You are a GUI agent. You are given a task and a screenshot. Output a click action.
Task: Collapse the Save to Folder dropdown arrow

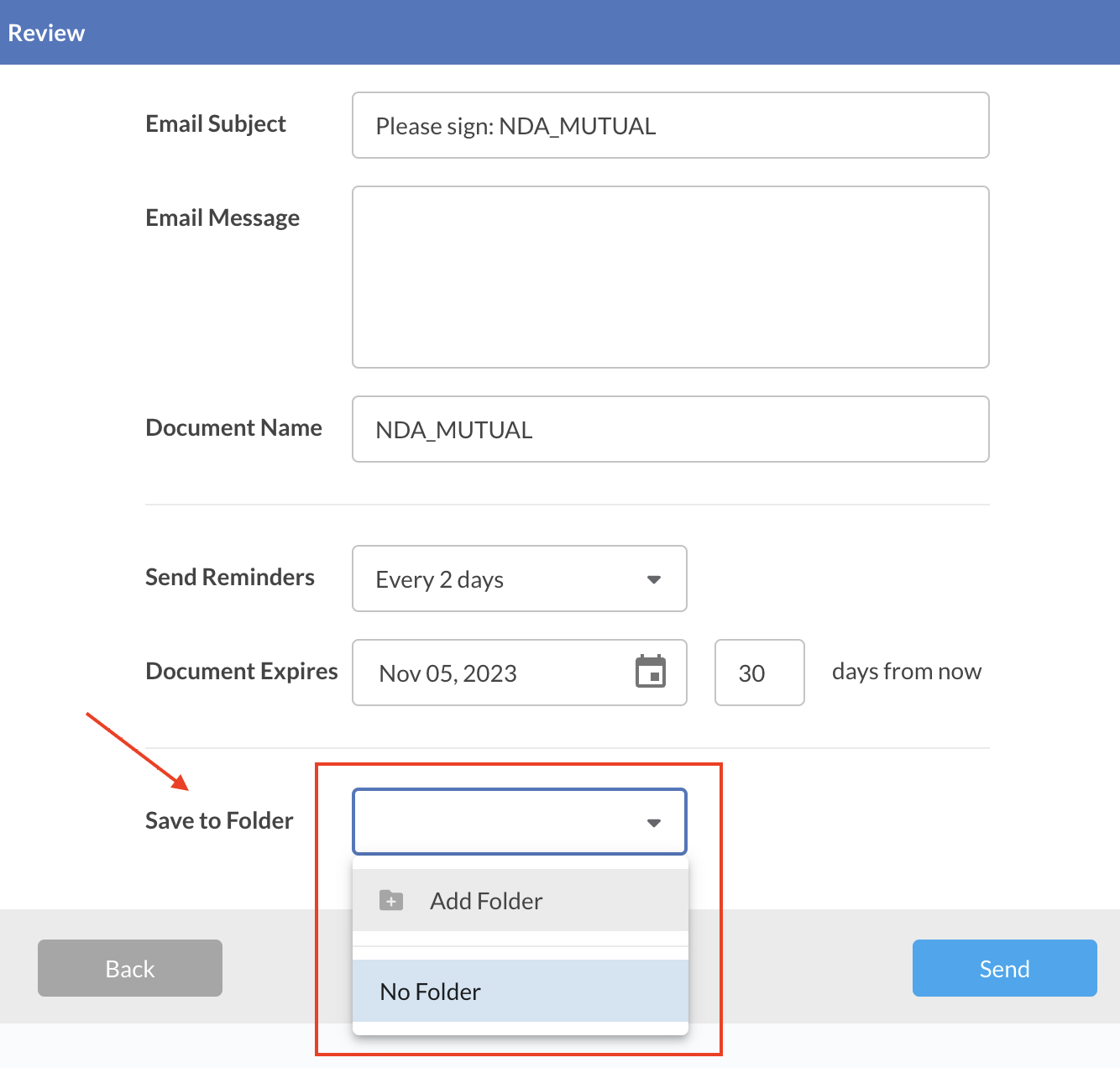pos(653,823)
